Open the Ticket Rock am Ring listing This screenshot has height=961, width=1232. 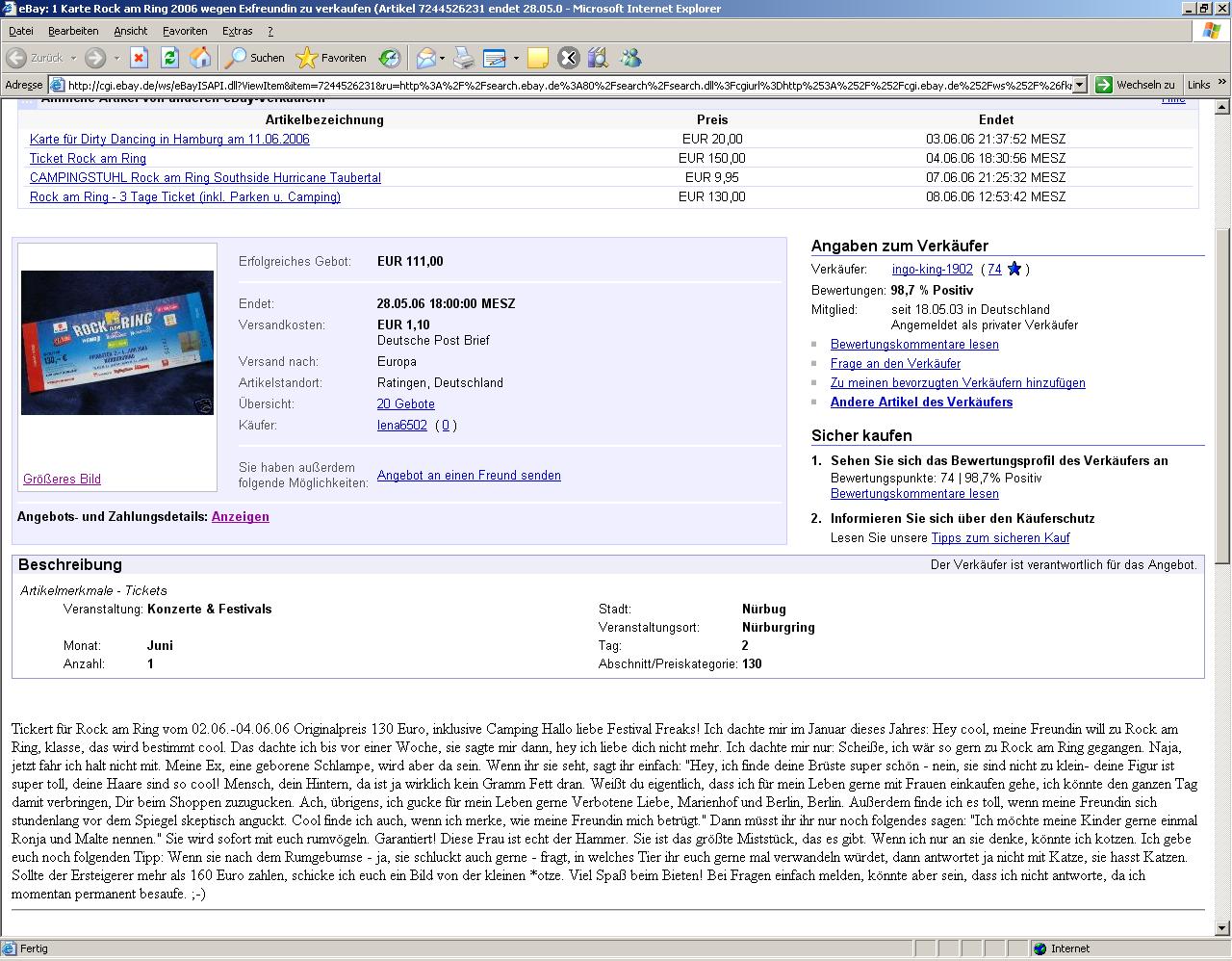point(88,159)
